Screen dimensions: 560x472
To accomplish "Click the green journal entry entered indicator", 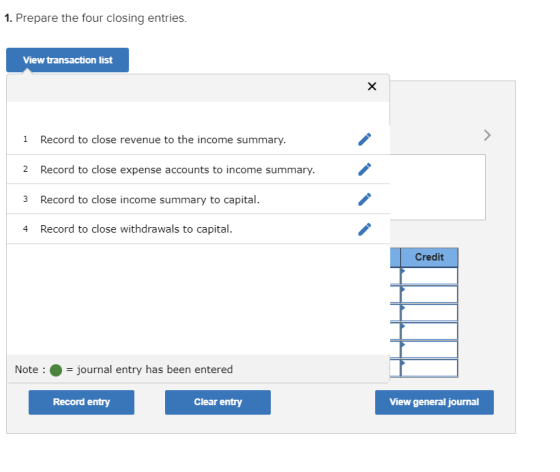I will (56, 370).
